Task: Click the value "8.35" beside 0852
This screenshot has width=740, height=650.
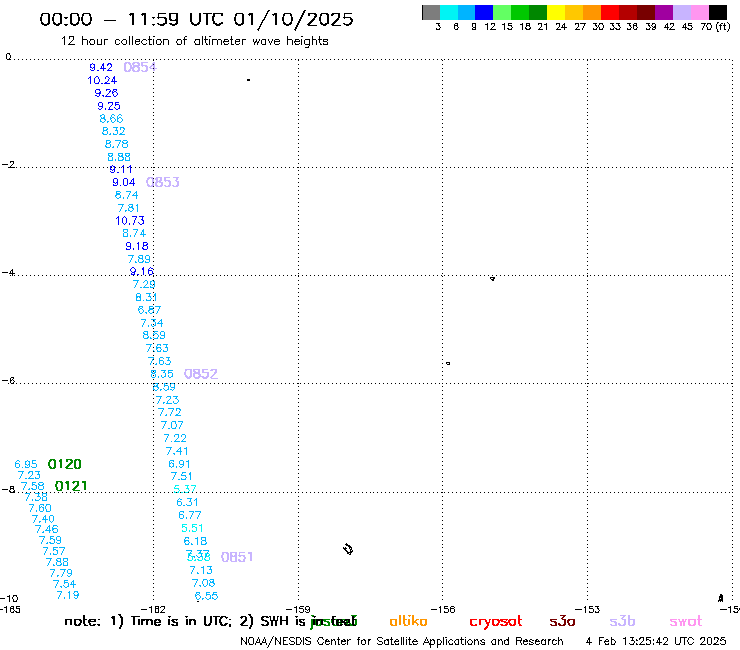Action: (162, 374)
